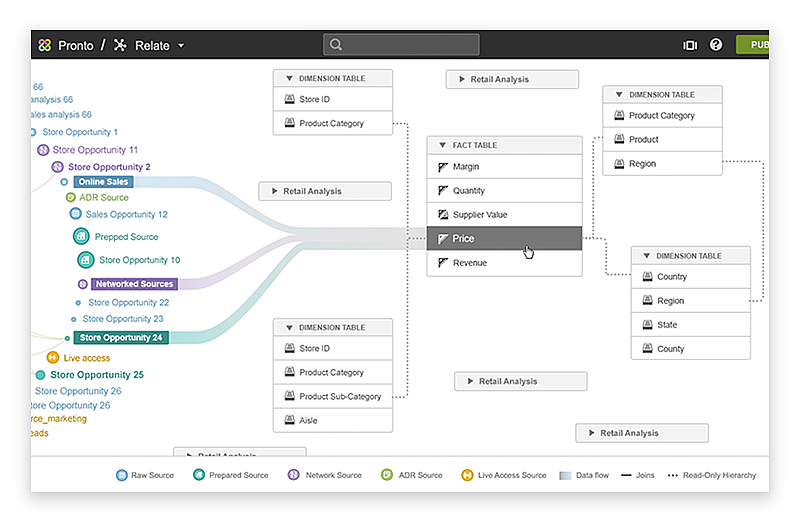800x525 pixels.
Task: Collapse the Fact Table header
Action: [441, 146]
